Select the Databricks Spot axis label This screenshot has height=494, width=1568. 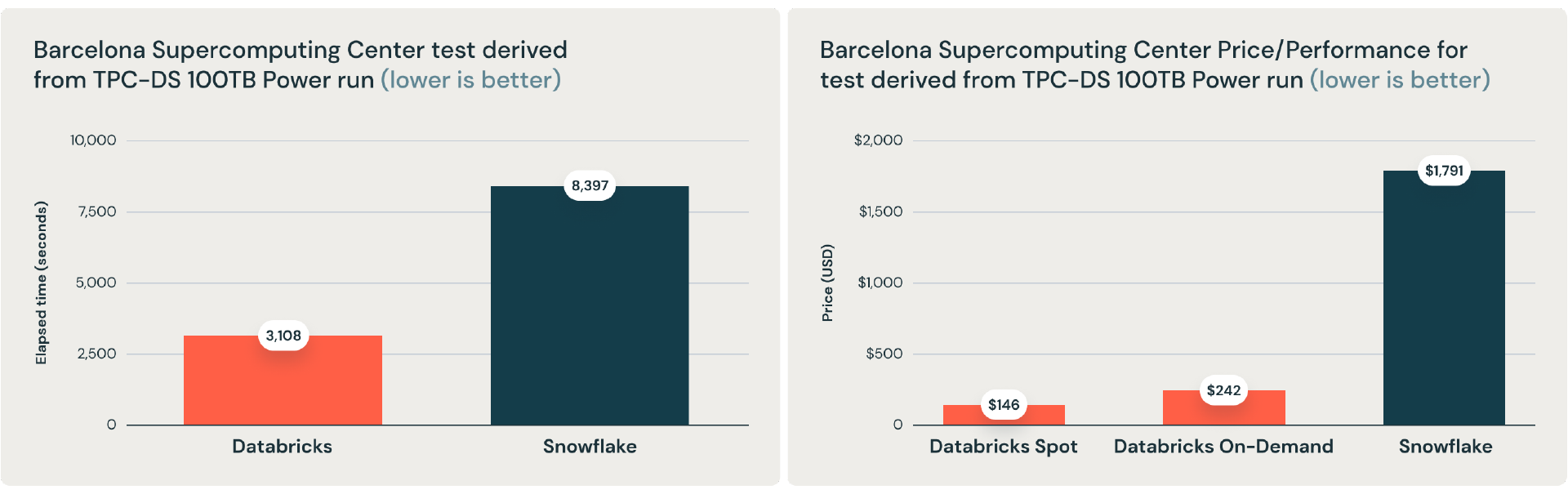(x=1003, y=447)
